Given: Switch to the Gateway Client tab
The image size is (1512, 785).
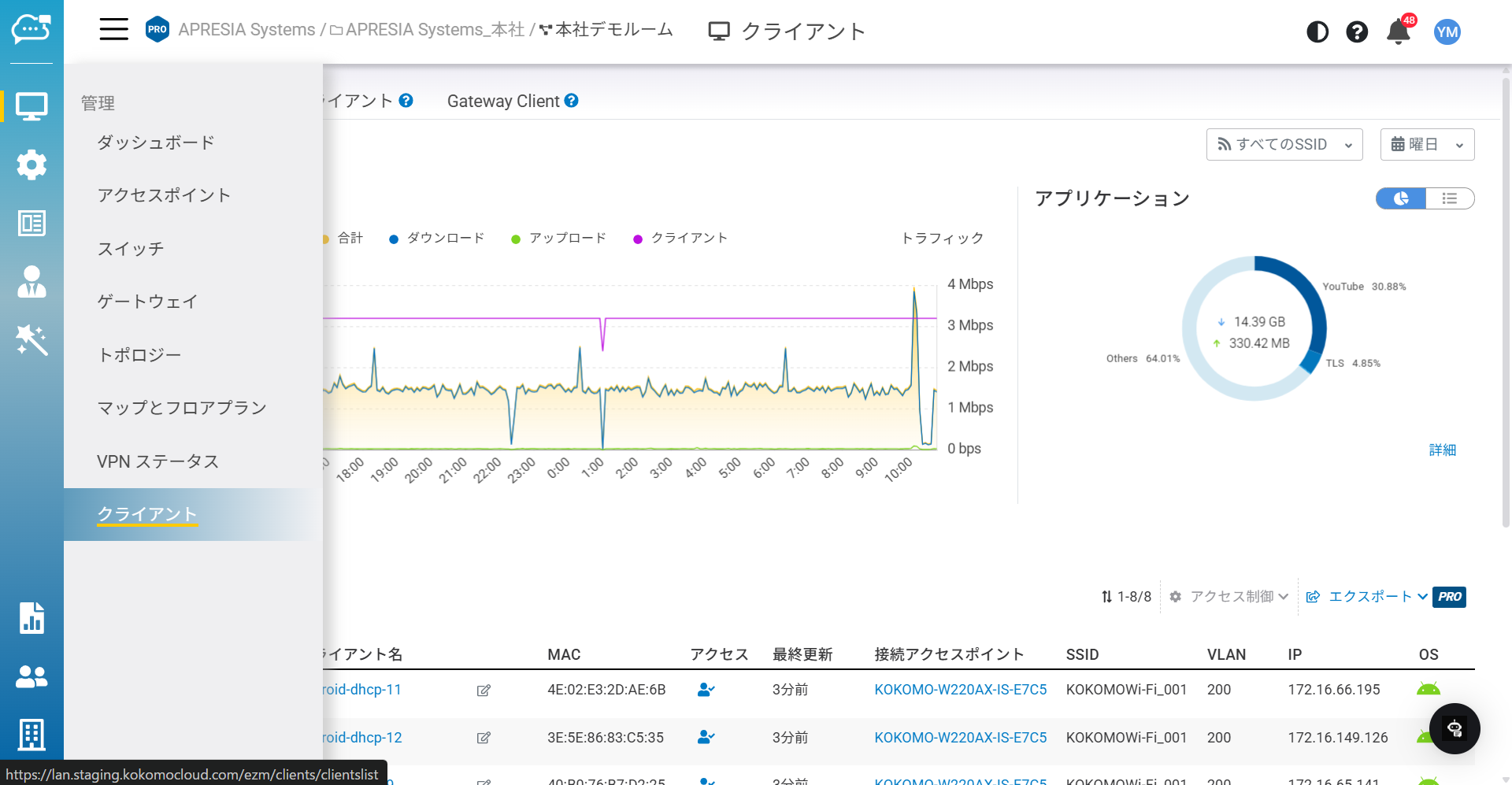Looking at the screenshot, I should (x=503, y=102).
